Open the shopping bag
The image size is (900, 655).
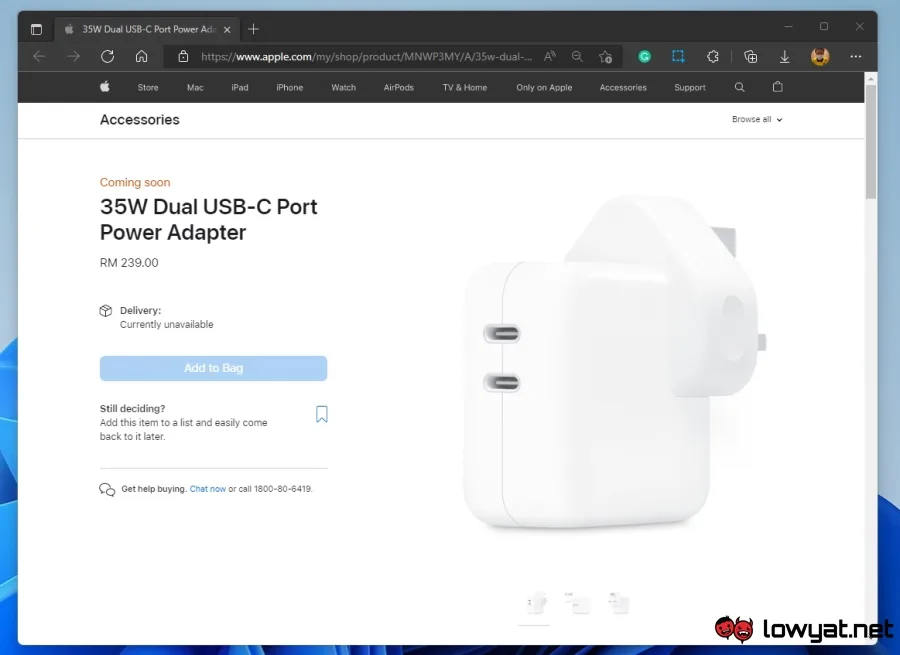point(777,87)
